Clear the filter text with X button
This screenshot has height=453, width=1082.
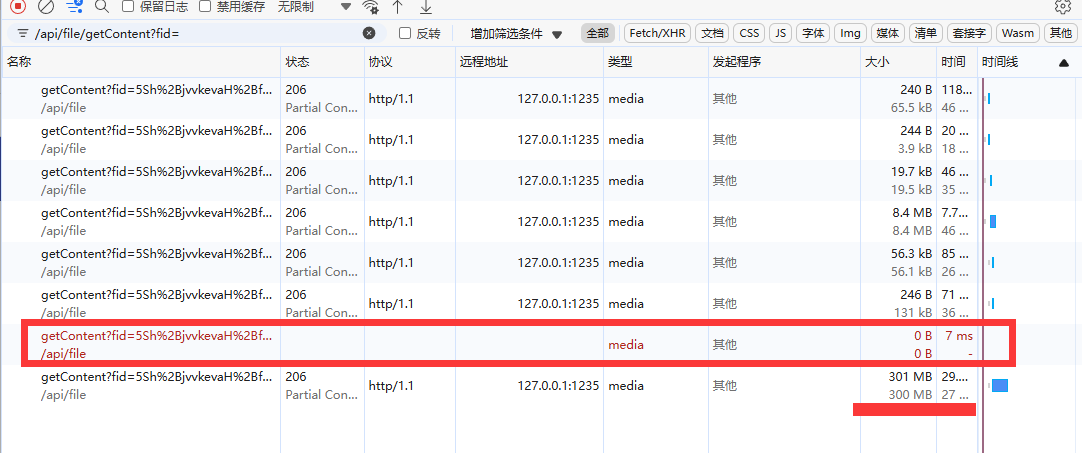(369, 33)
